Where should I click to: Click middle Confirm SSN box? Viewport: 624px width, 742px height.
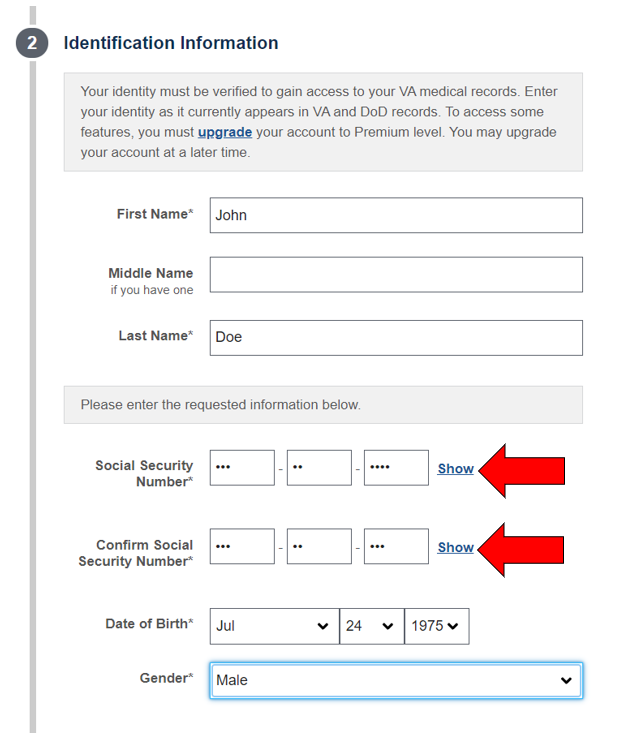(x=319, y=547)
